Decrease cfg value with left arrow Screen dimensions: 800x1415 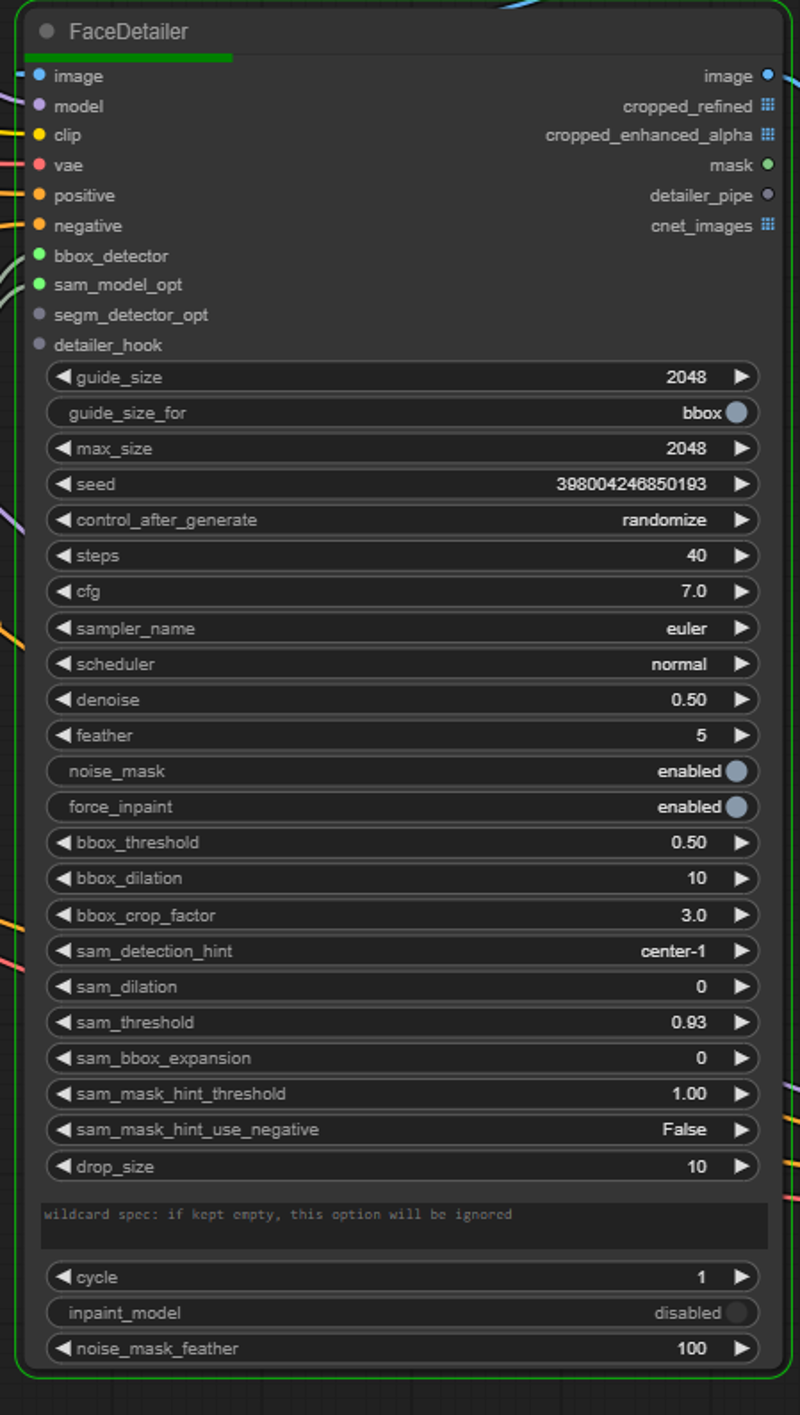tap(64, 592)
